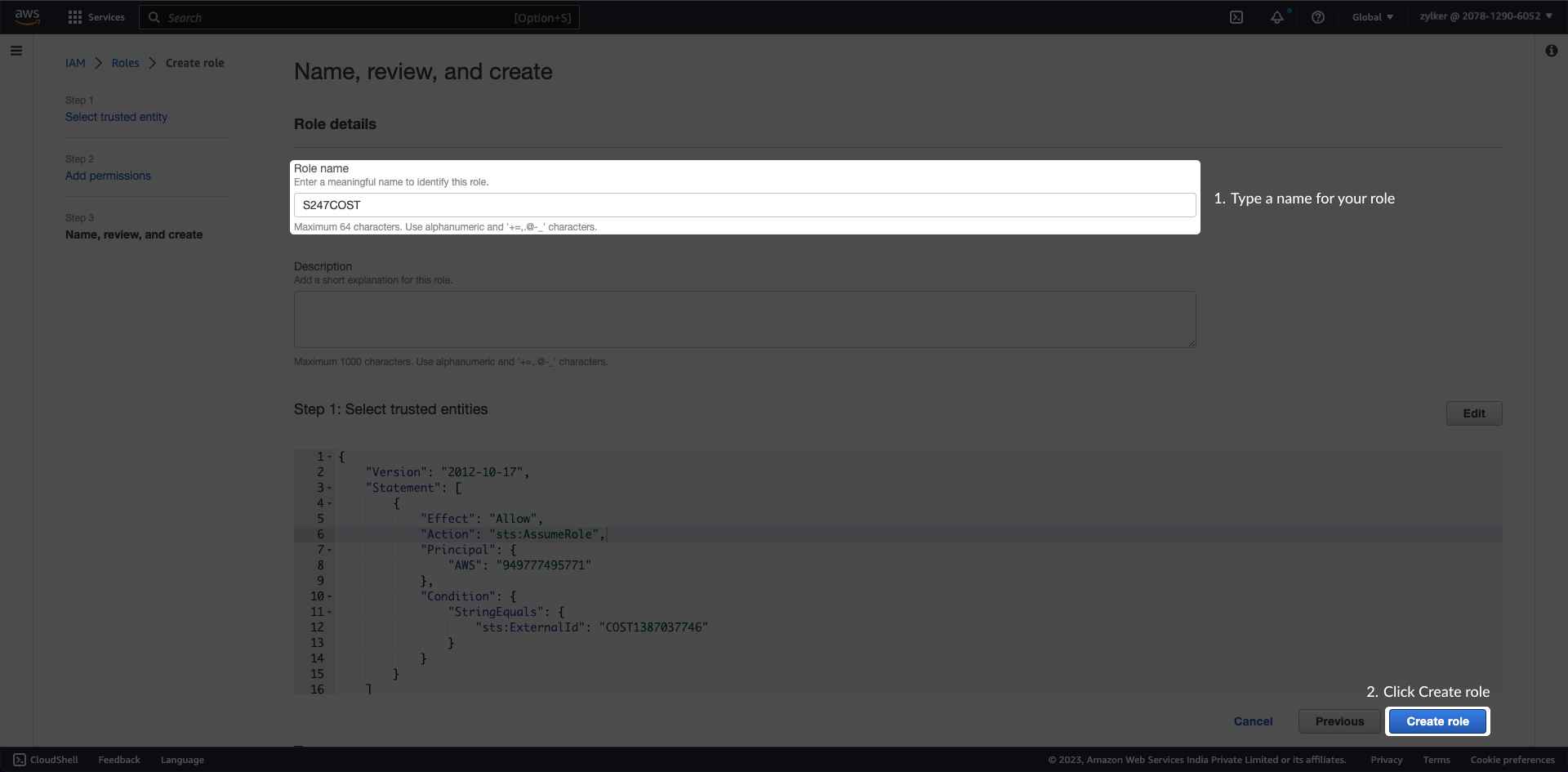Open the Services grid menu
The width and height of the screenshot is (1568, 772).
point(96,17)
